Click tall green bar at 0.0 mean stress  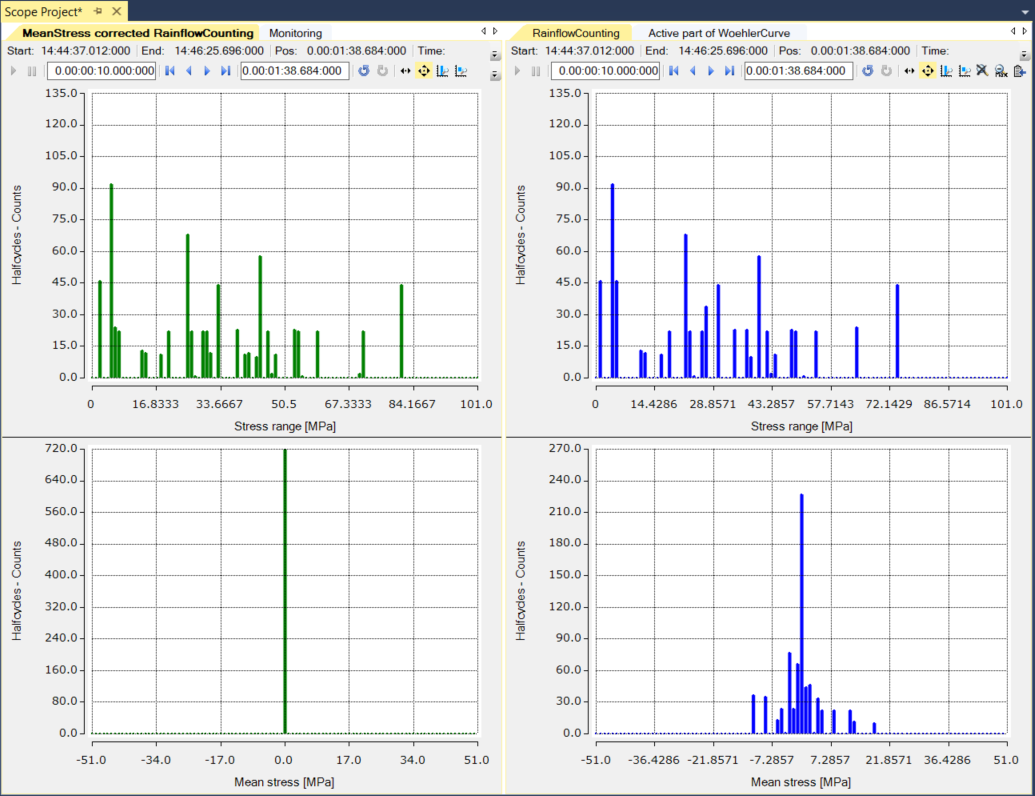[285, 591]
